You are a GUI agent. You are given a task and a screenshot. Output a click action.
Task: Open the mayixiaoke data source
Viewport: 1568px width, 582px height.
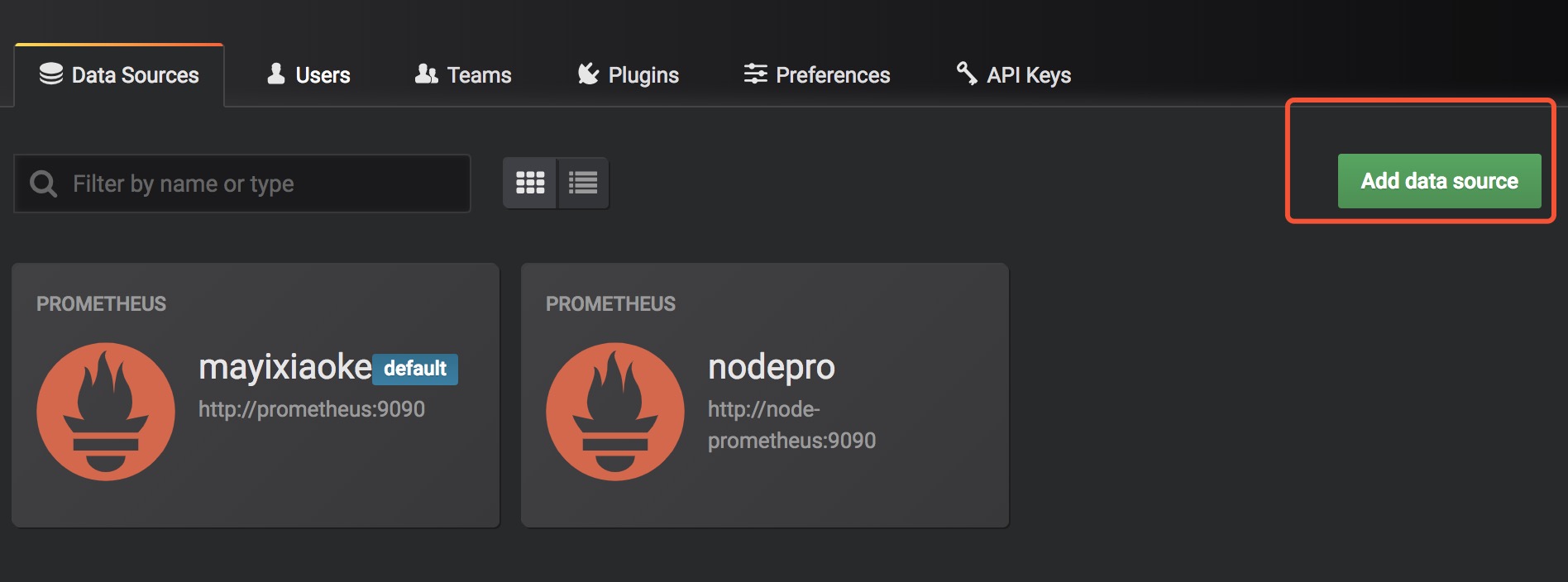pyautogui.click(x=256, y=395)
